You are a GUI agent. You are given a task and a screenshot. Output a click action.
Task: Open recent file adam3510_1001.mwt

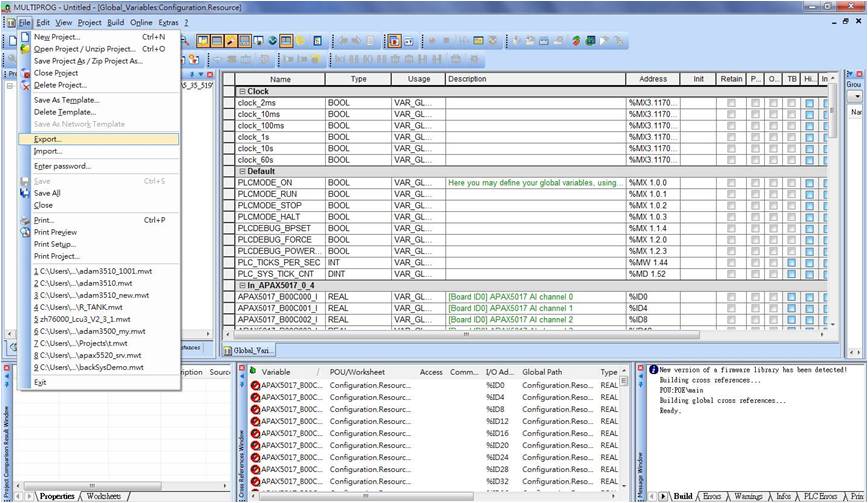point(91,271)
